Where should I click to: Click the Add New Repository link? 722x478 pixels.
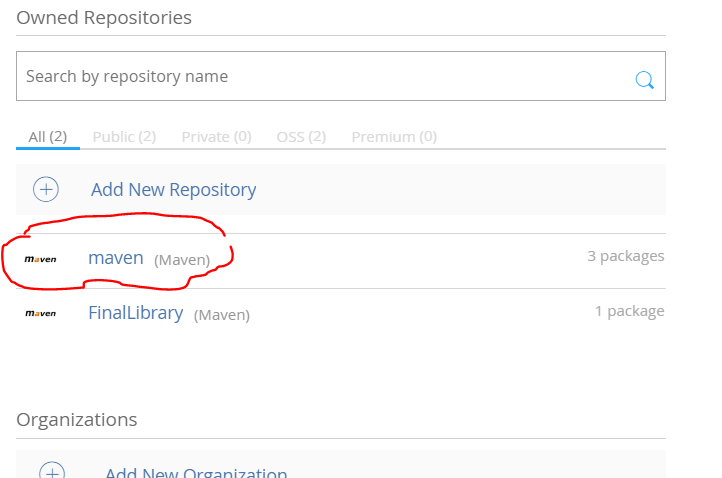(174, 190)
